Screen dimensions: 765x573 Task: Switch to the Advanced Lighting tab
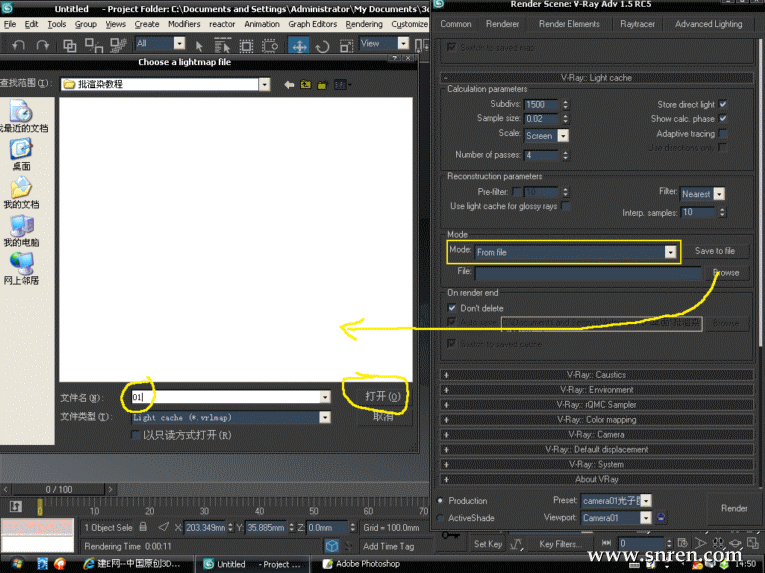click(x=708, y=24)
